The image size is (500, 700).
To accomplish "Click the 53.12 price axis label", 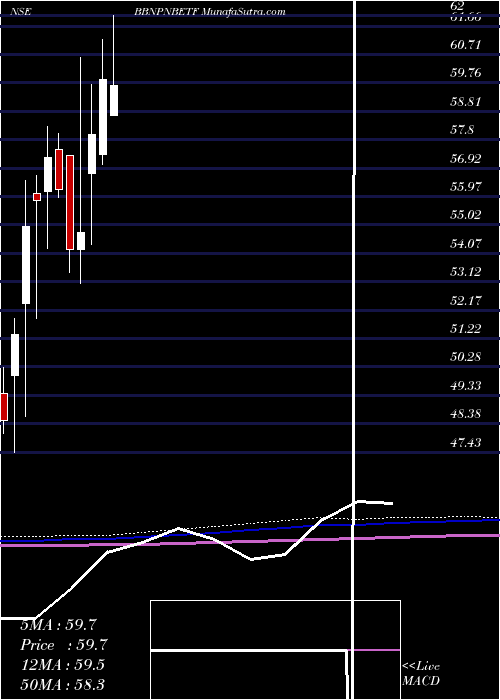I will point(466,271).
